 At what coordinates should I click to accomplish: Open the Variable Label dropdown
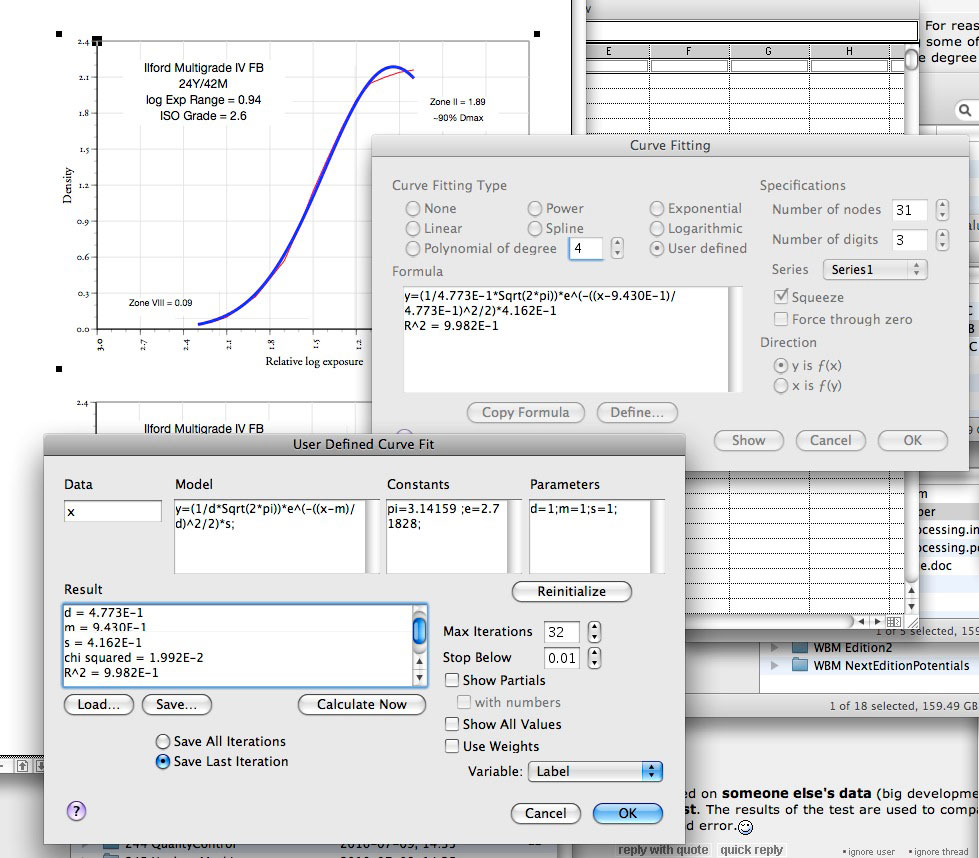click(x=595, y=771)
